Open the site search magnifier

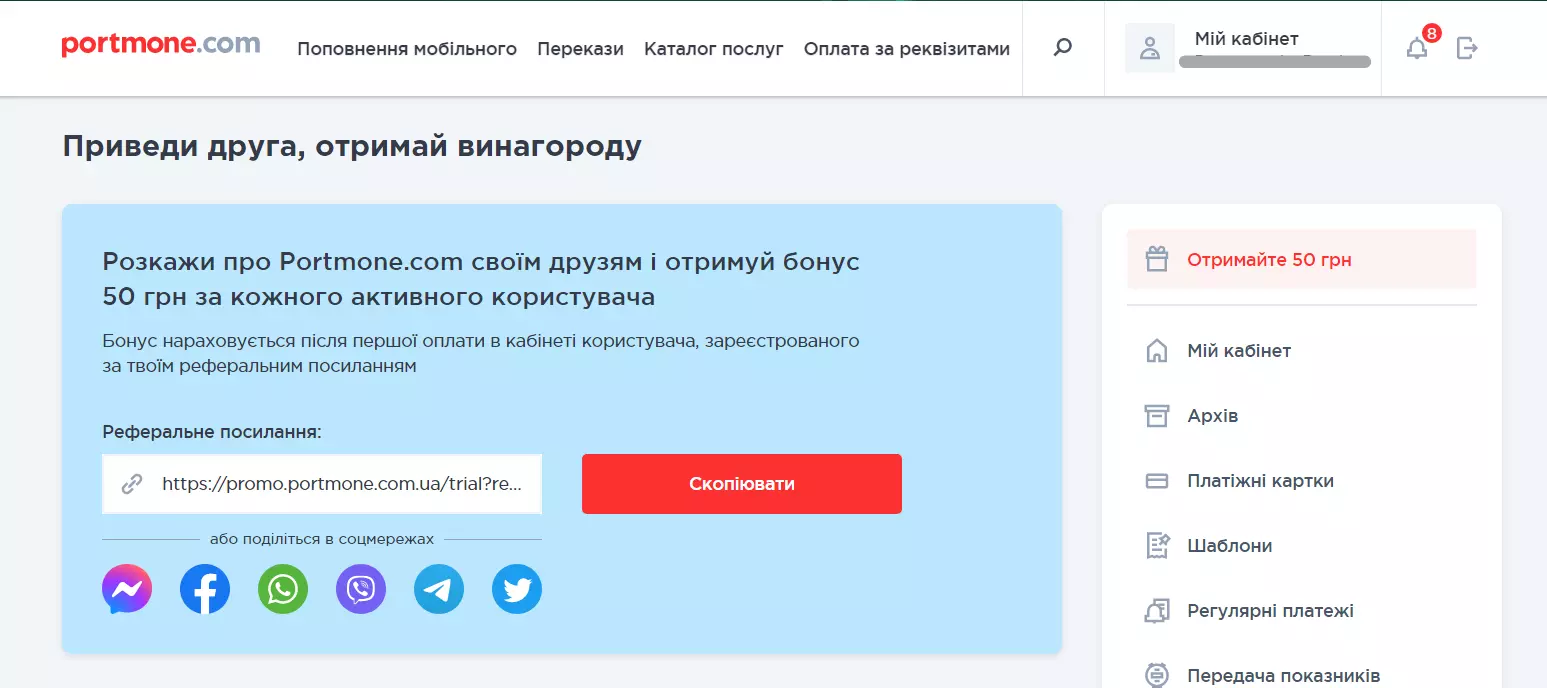click(x=1061, y=46)
